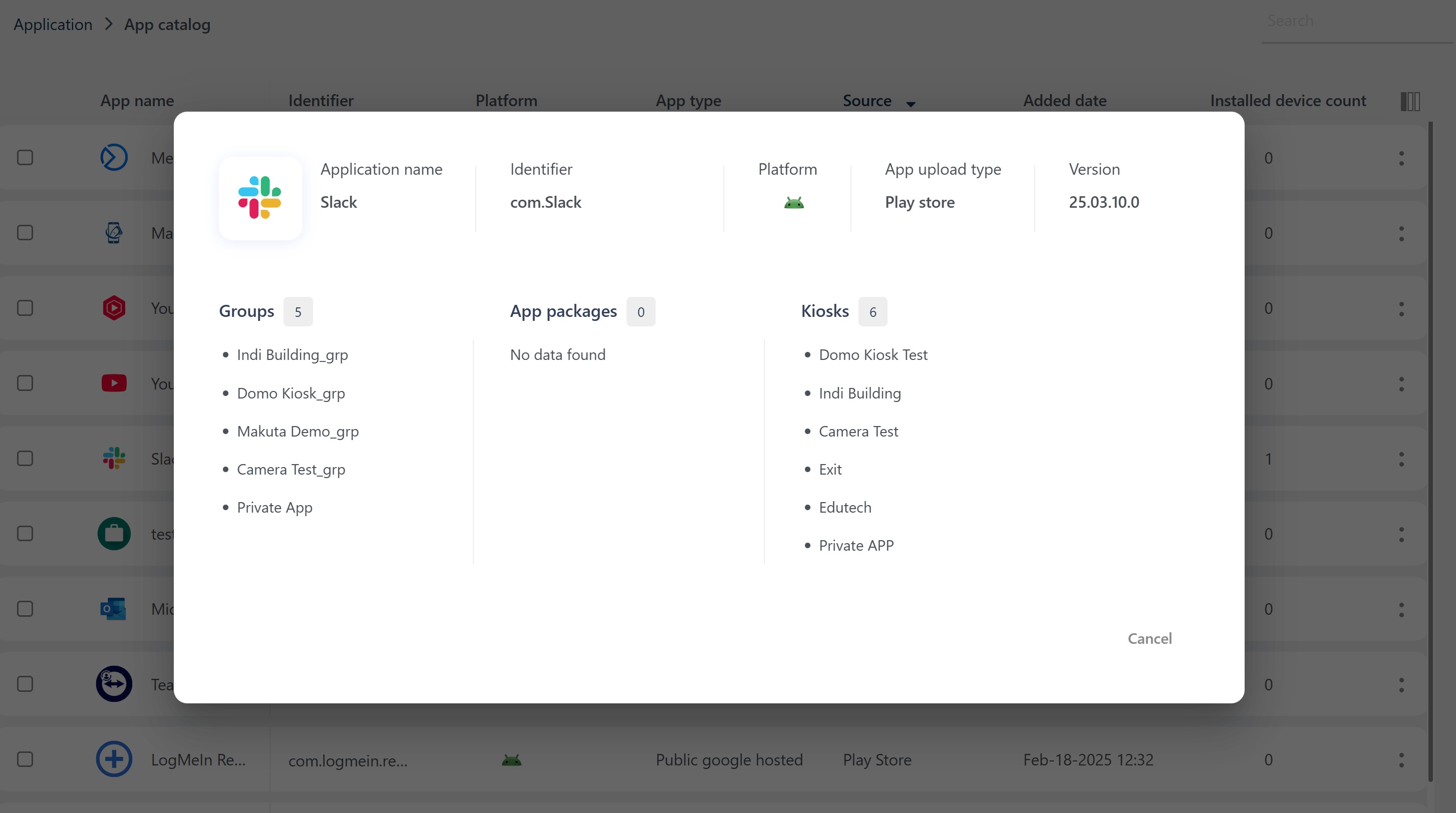Click Domo Kiosk Test kiosk entry

point(872,355)
